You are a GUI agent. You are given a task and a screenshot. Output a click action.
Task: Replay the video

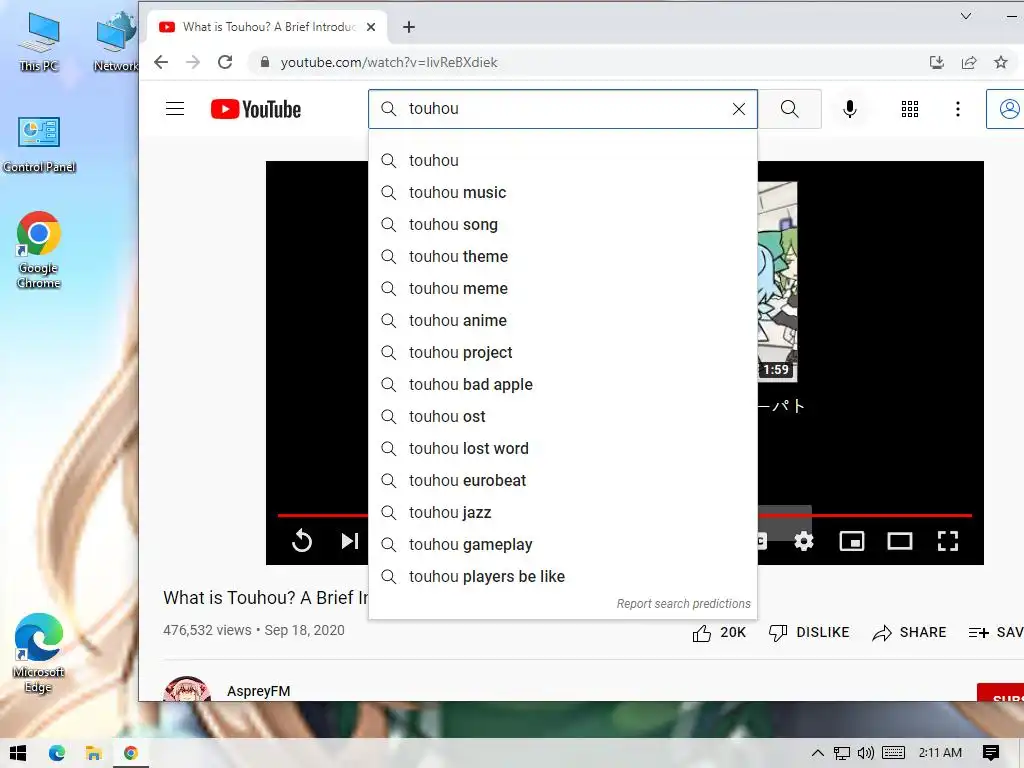click(x=302, y=541)
